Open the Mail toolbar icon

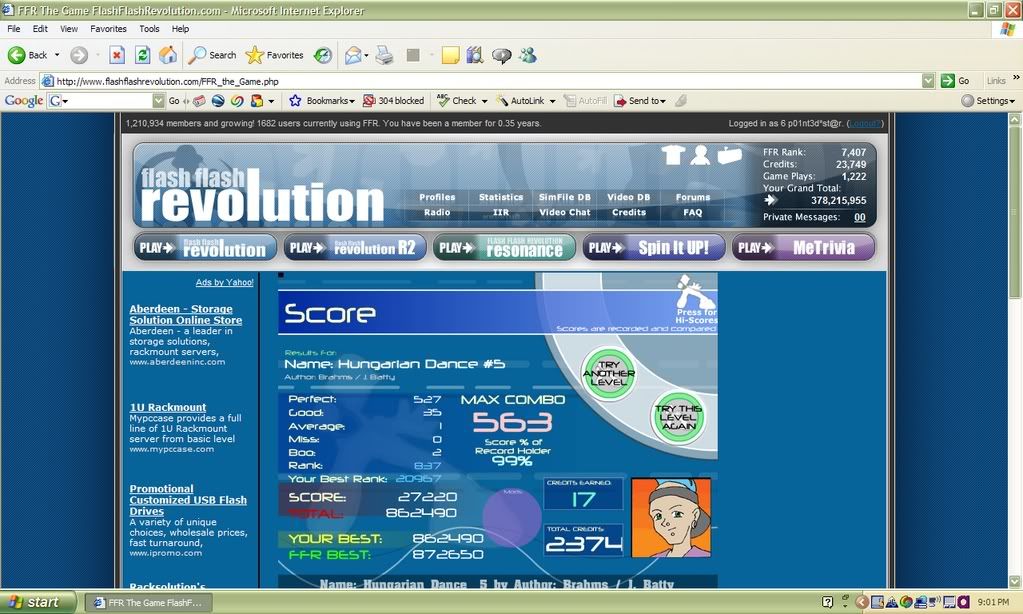(356, 55)
